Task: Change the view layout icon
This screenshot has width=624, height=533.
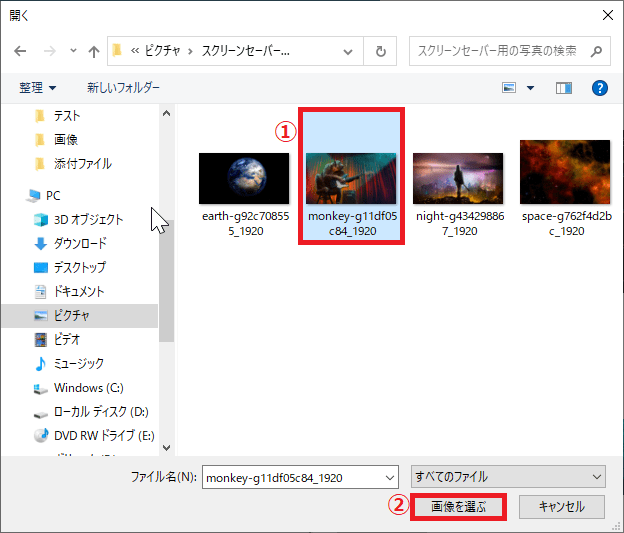Action: [509, 88]
